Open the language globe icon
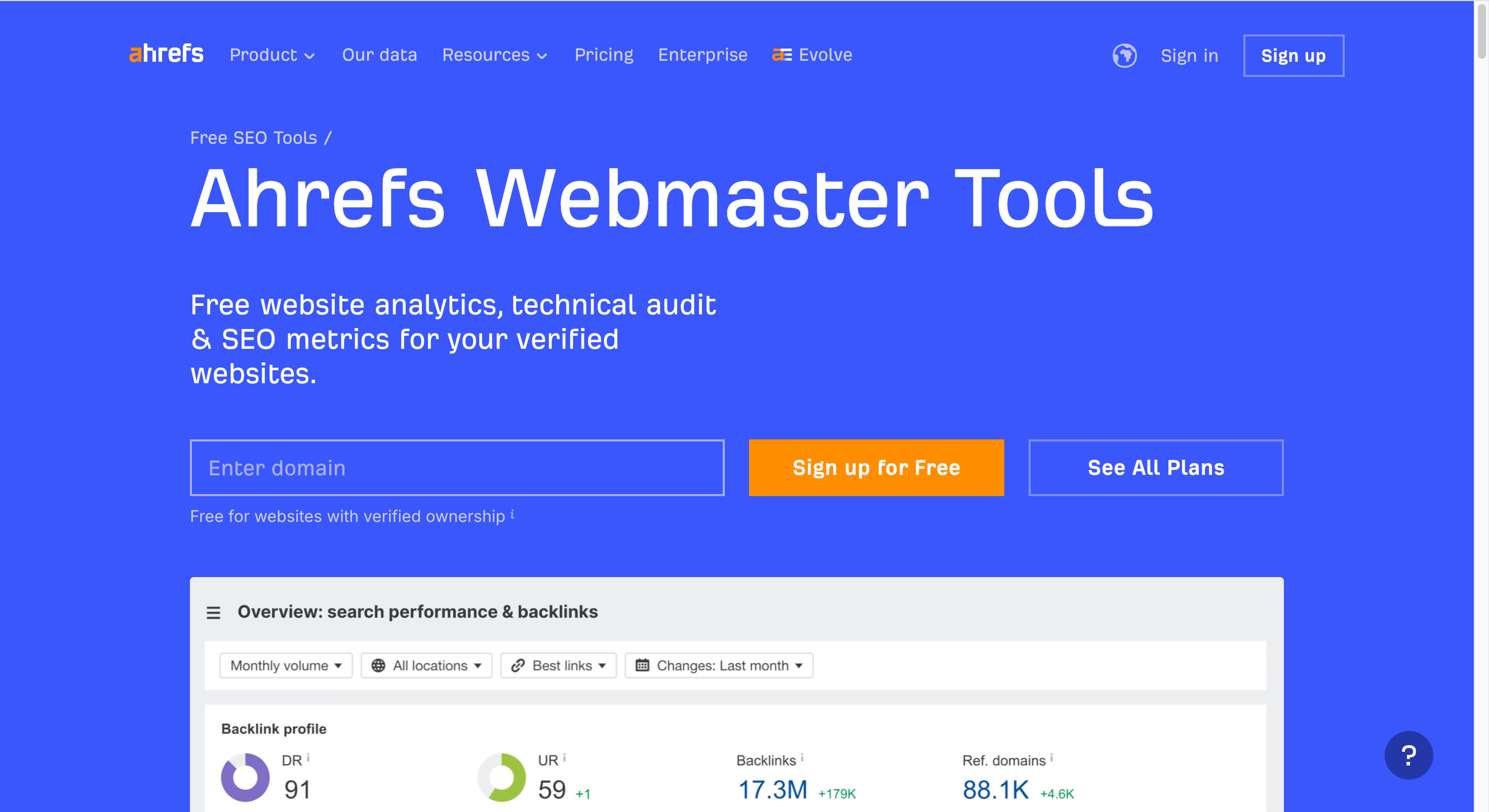 coord(1124,56)
